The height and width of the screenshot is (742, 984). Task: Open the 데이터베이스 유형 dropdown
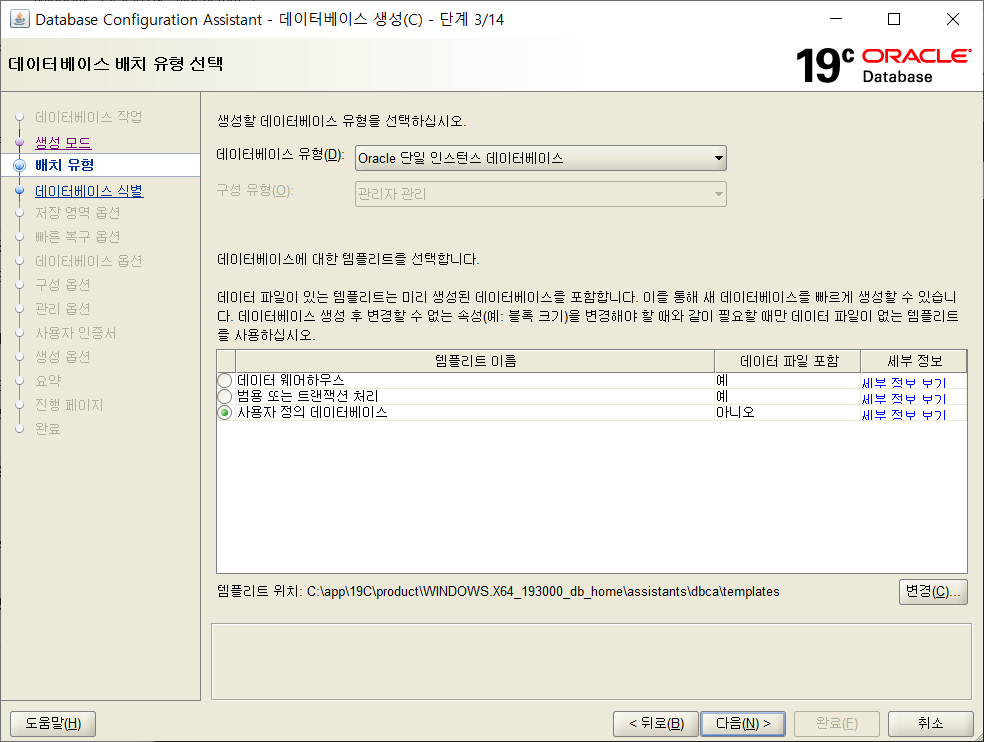point(540,158)
